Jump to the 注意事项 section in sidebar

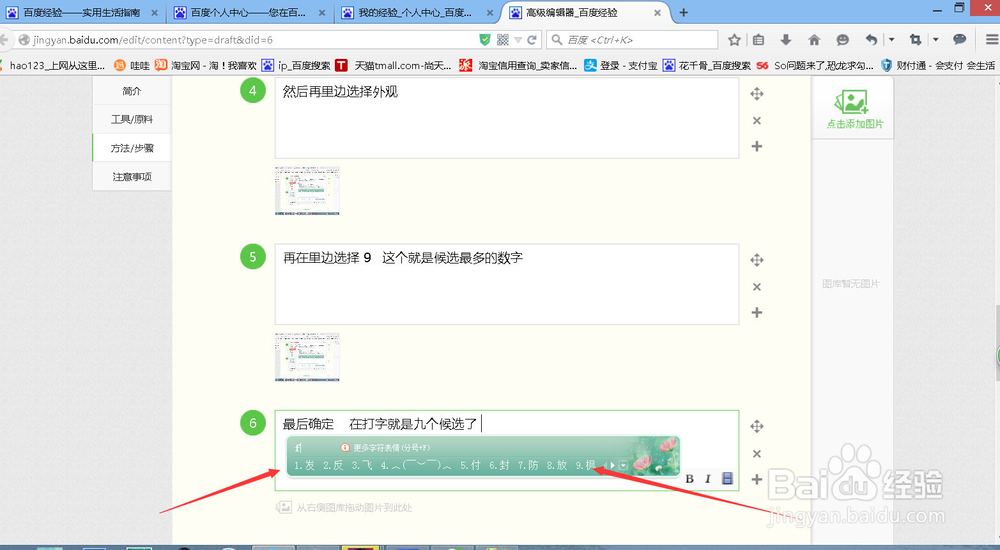click(x=132, y=177)
